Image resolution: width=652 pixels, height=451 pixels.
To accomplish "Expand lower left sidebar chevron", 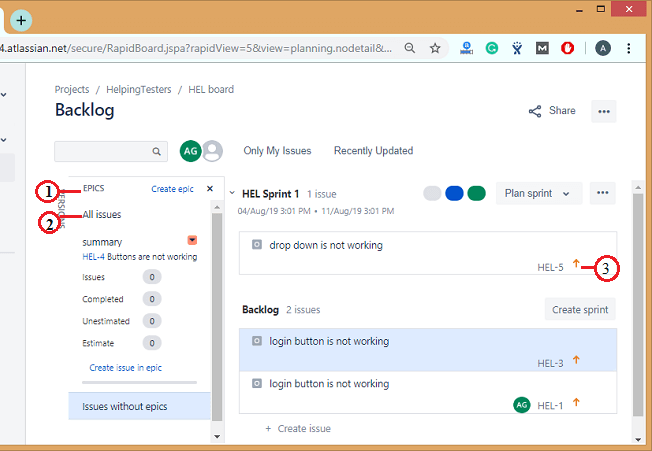I will pos(4,140).
